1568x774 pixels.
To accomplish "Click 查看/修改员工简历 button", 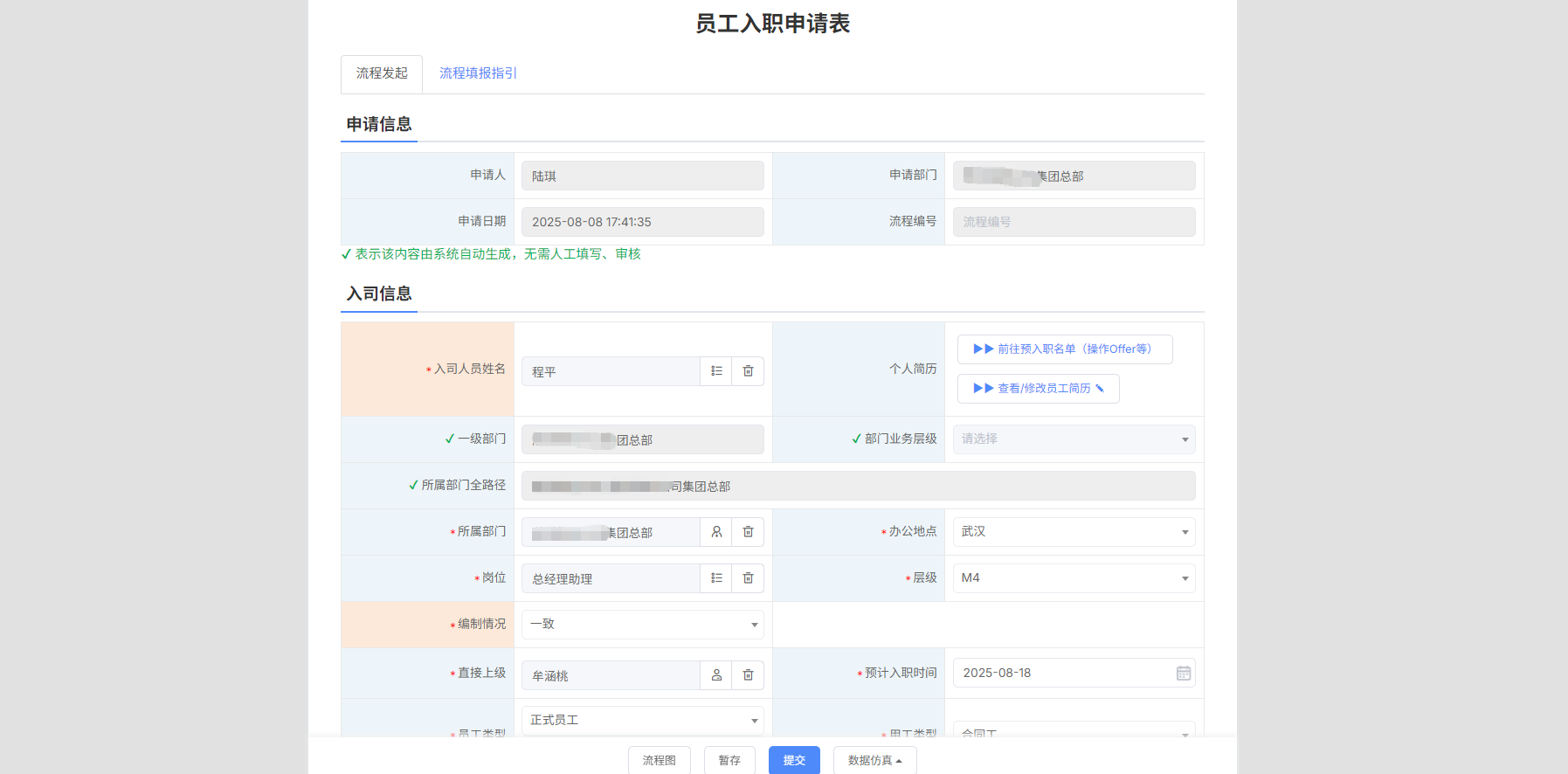I will [x=1039, y=389].
